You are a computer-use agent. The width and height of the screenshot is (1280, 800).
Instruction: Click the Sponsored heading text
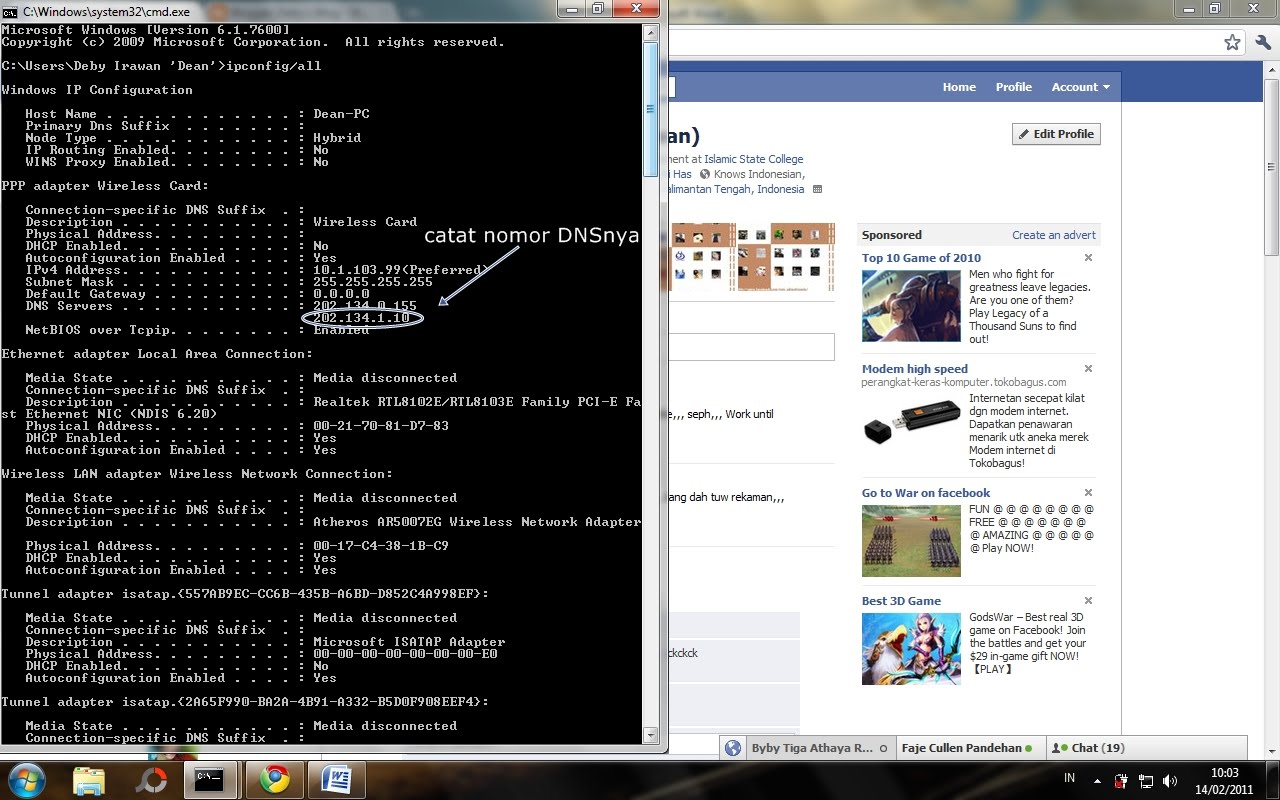pos(892,235)
